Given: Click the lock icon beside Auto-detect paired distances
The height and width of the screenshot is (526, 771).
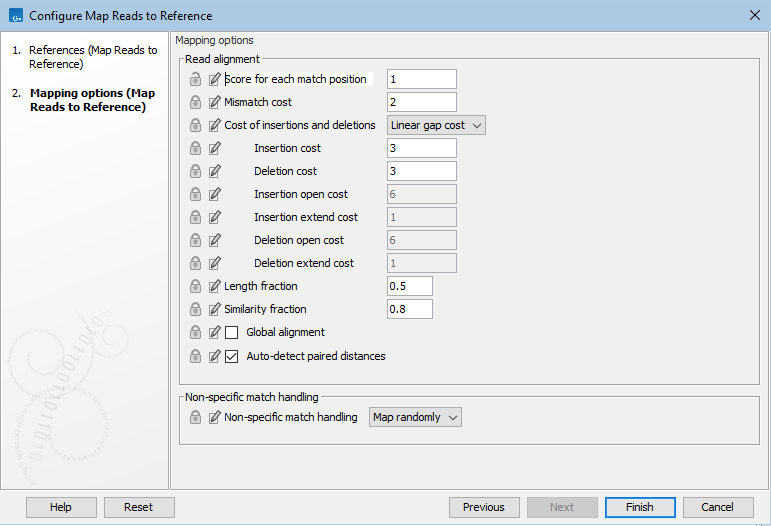Looking at the screenshot, I should [196, 356].
